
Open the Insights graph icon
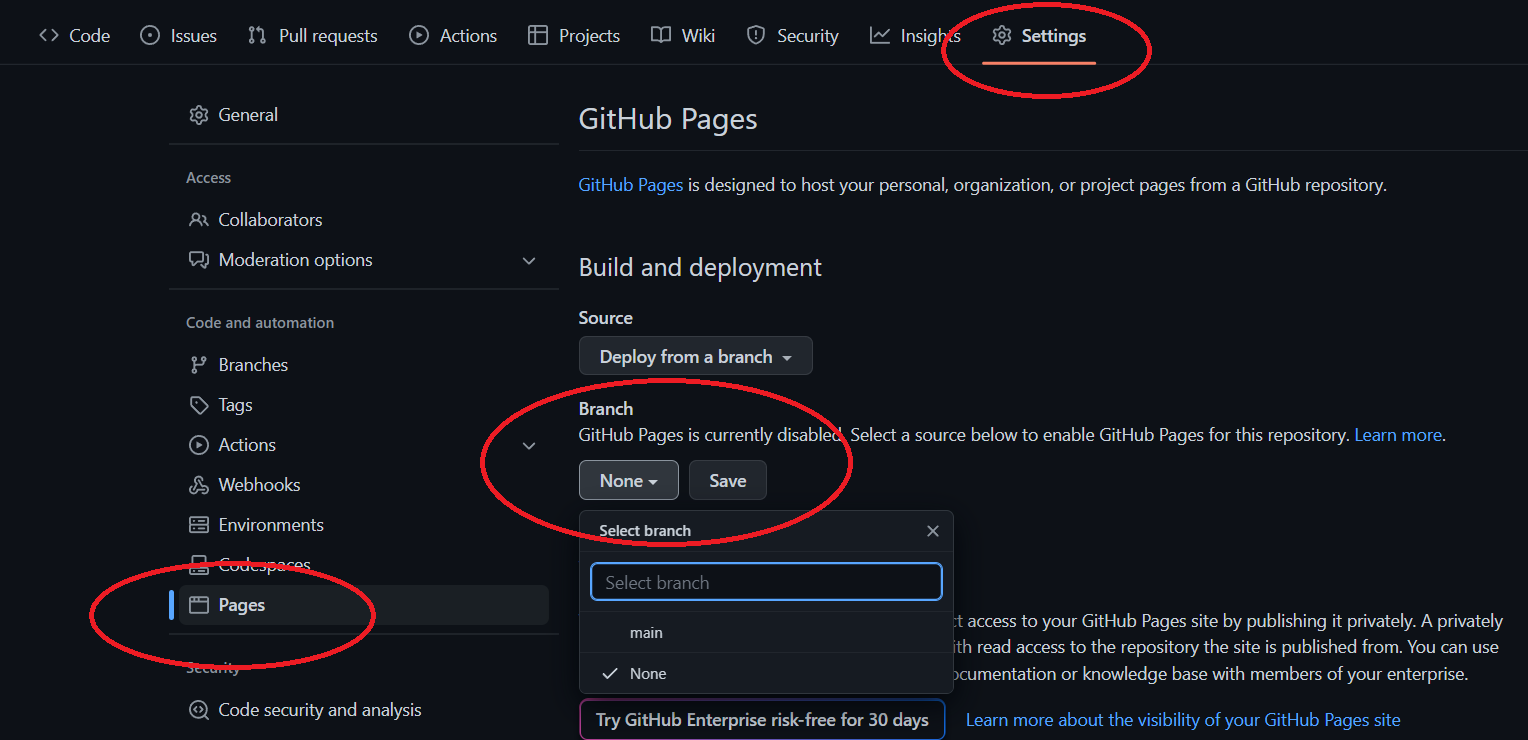coord(878,35)
